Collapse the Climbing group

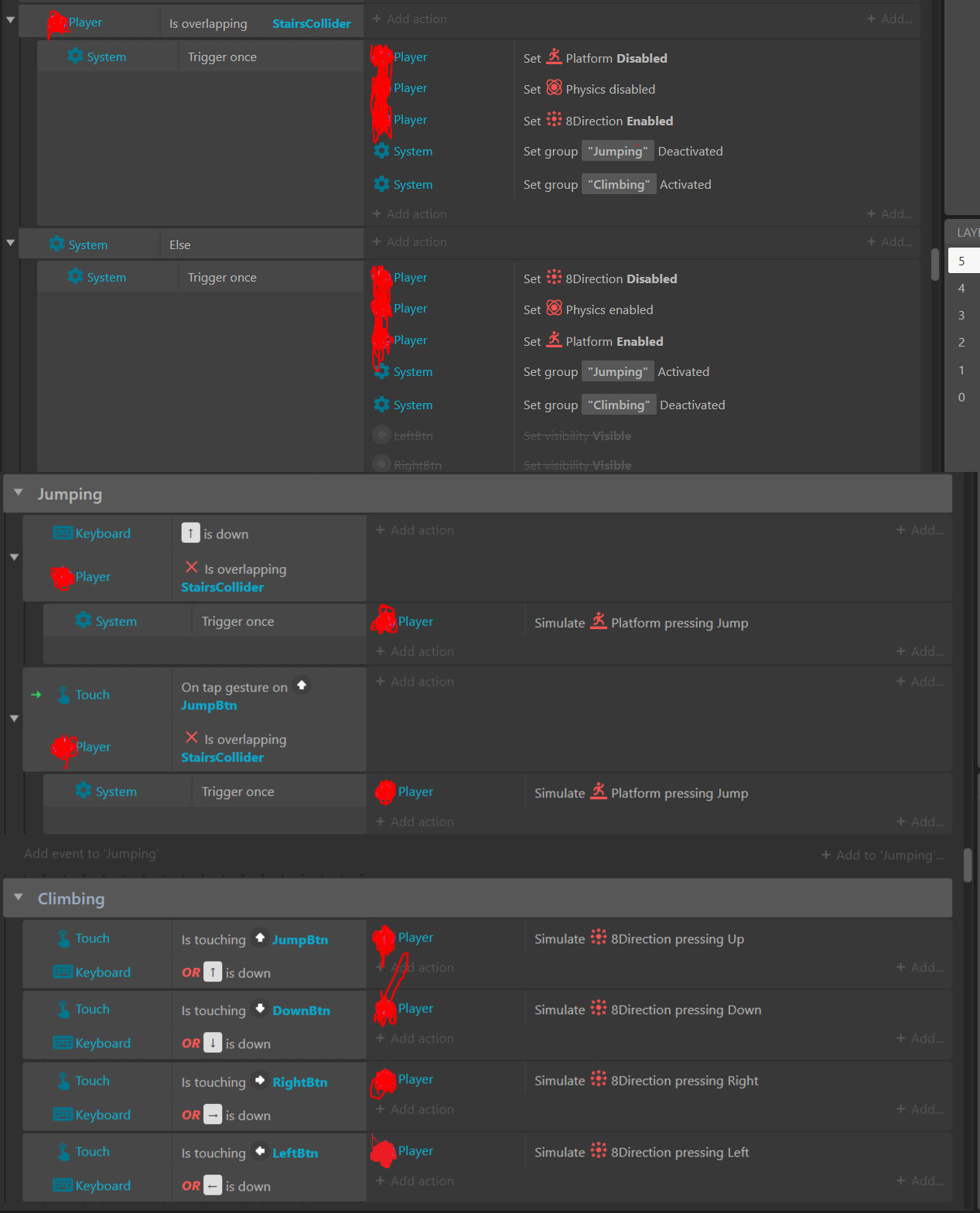[19, 897]
